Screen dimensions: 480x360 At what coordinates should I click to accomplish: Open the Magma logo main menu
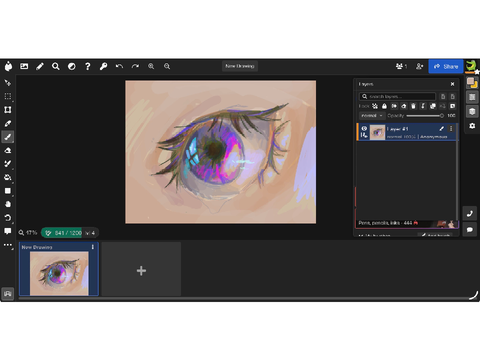(8, 66)
